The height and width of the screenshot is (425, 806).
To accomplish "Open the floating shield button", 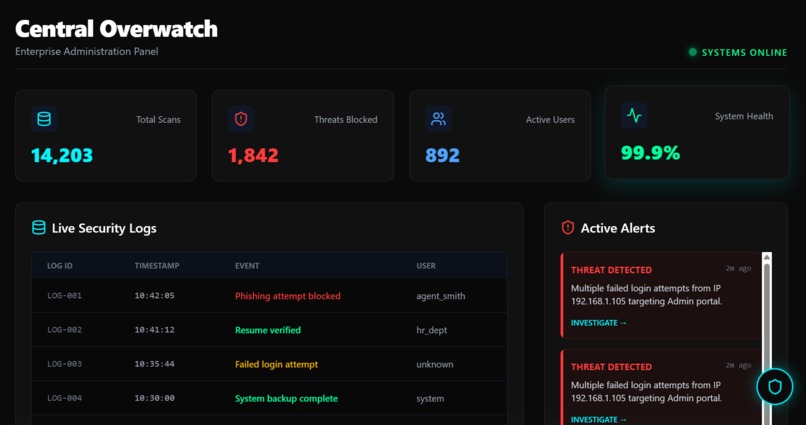I will 775,386.
